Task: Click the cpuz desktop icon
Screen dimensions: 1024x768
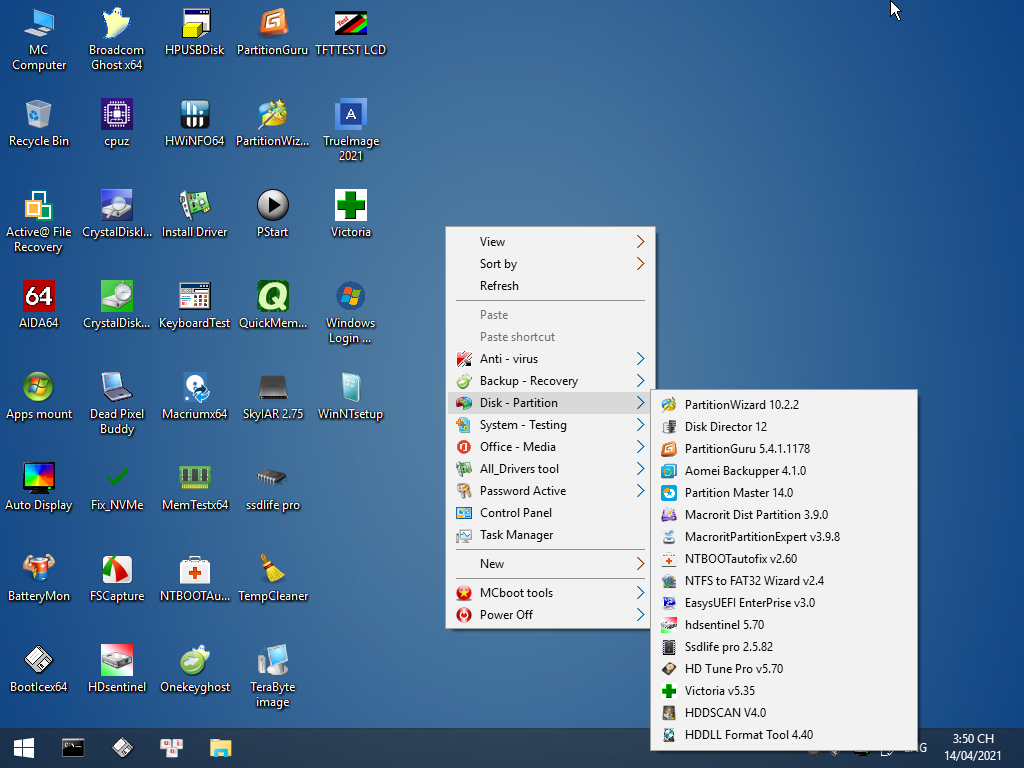Action: [x=116, y=123]
